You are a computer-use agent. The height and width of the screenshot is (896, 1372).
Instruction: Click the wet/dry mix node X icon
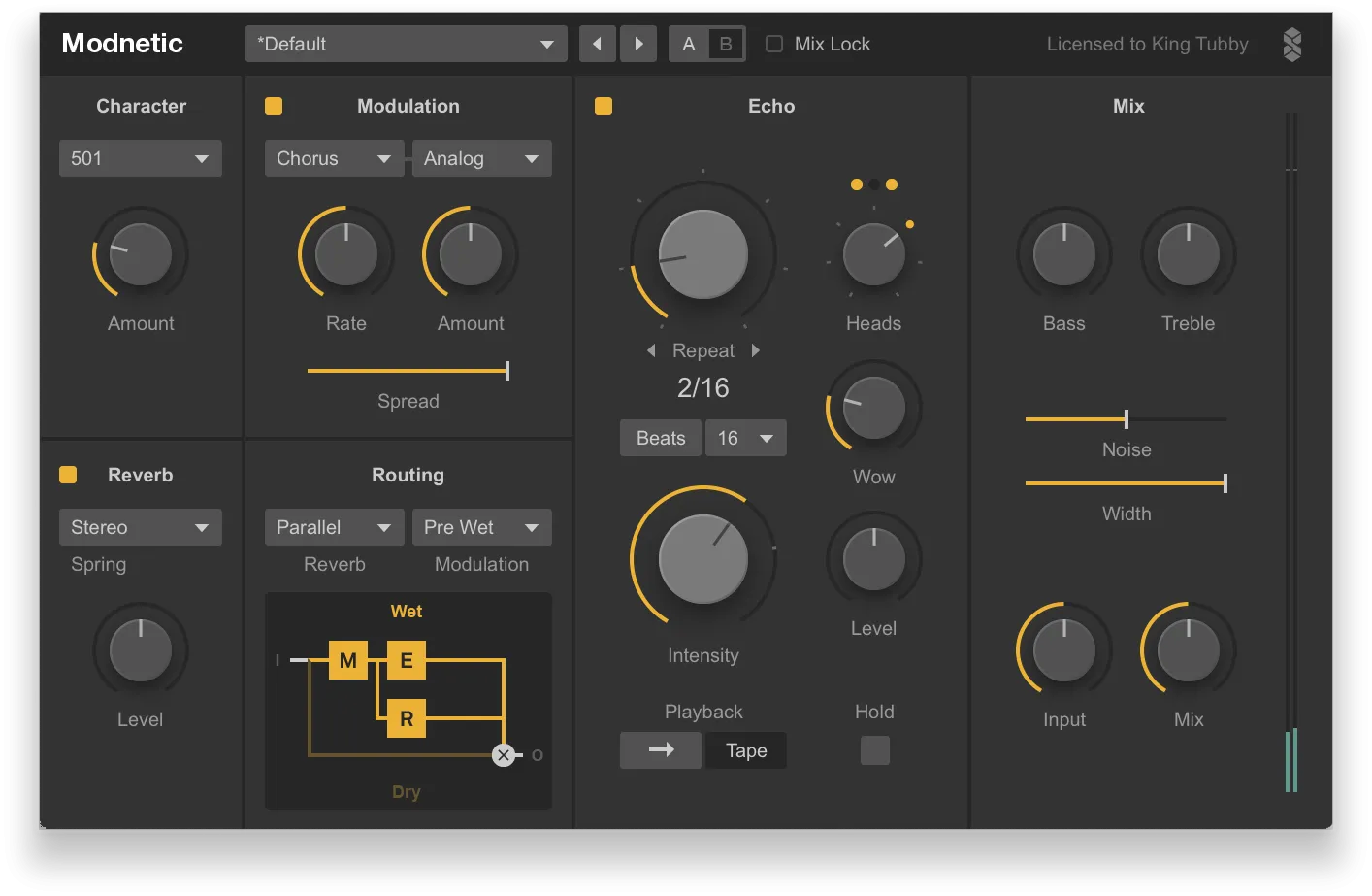pyautogui.click(x=503, y=755)
